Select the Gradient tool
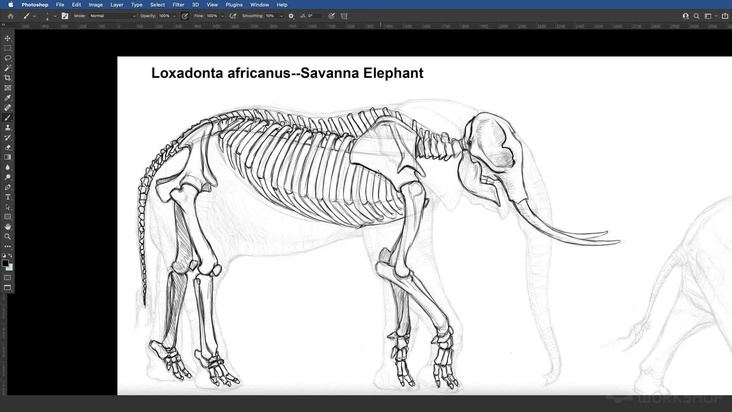This screenshot has width=732, height=412. 7,157
